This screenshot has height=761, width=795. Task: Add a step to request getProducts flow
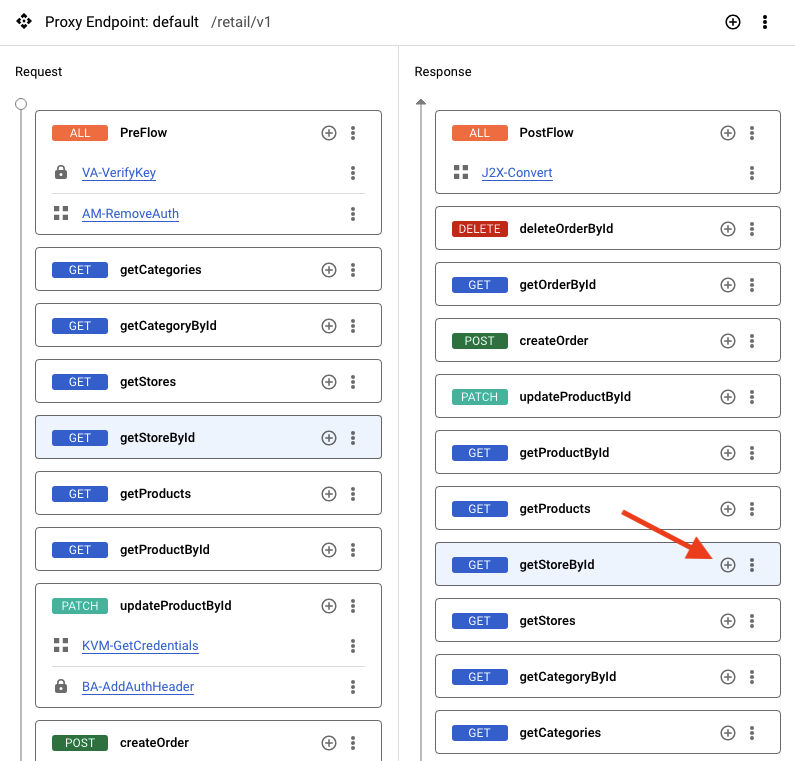point(329,494)
